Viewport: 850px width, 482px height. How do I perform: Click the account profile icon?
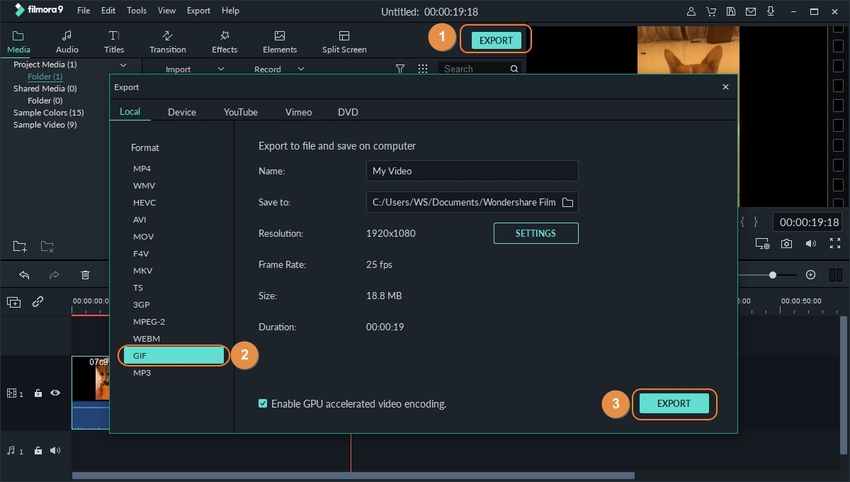tap(691, 11)
